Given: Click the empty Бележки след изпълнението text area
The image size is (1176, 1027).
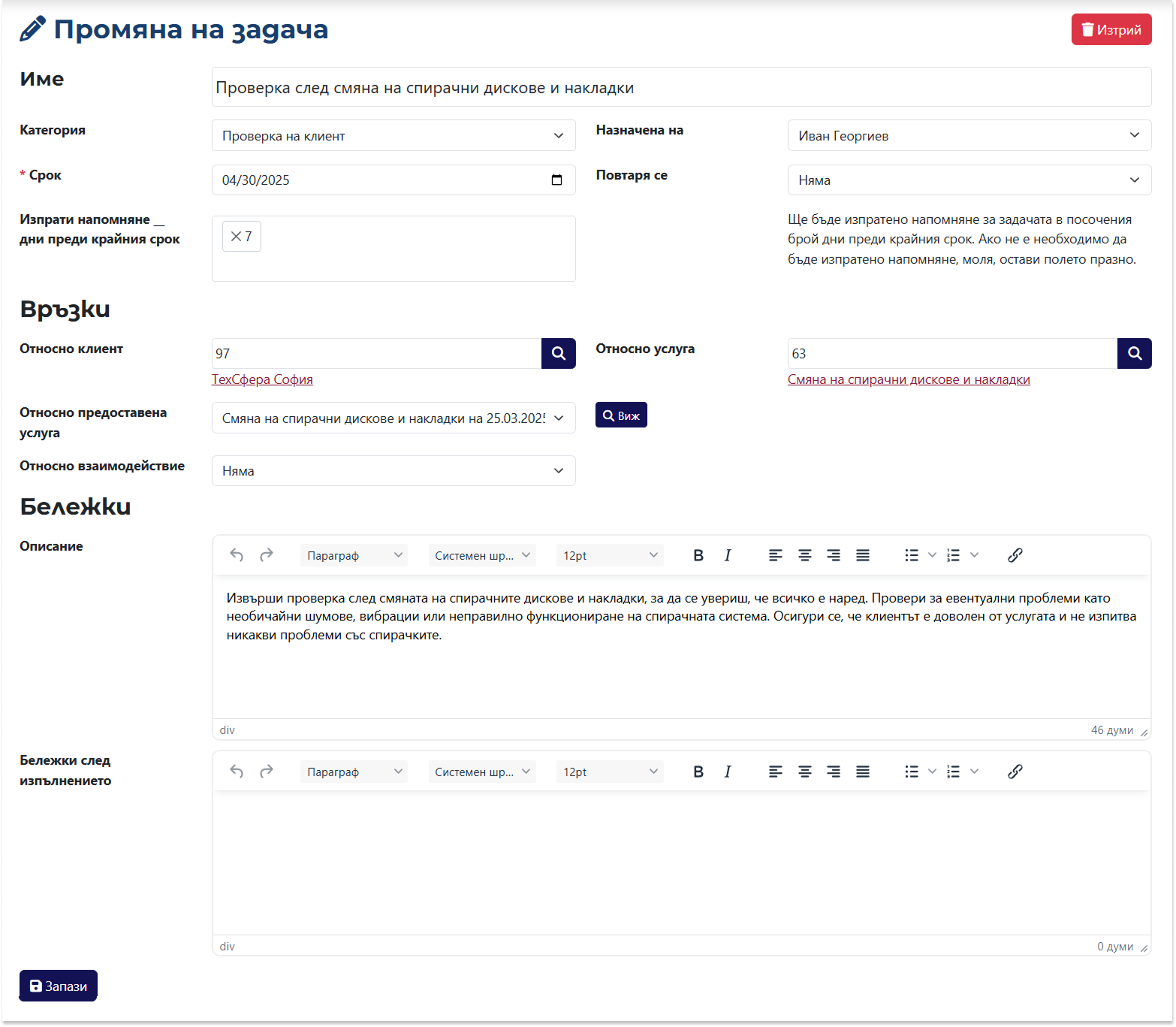Looking at the screenshot, I should tap(682, 862).
